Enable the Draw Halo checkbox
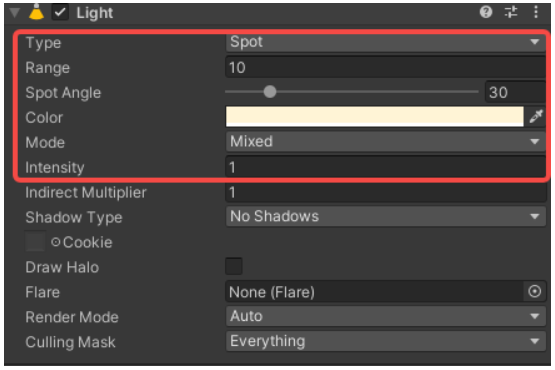Viewport: 555px width, 370px height. 234,266
